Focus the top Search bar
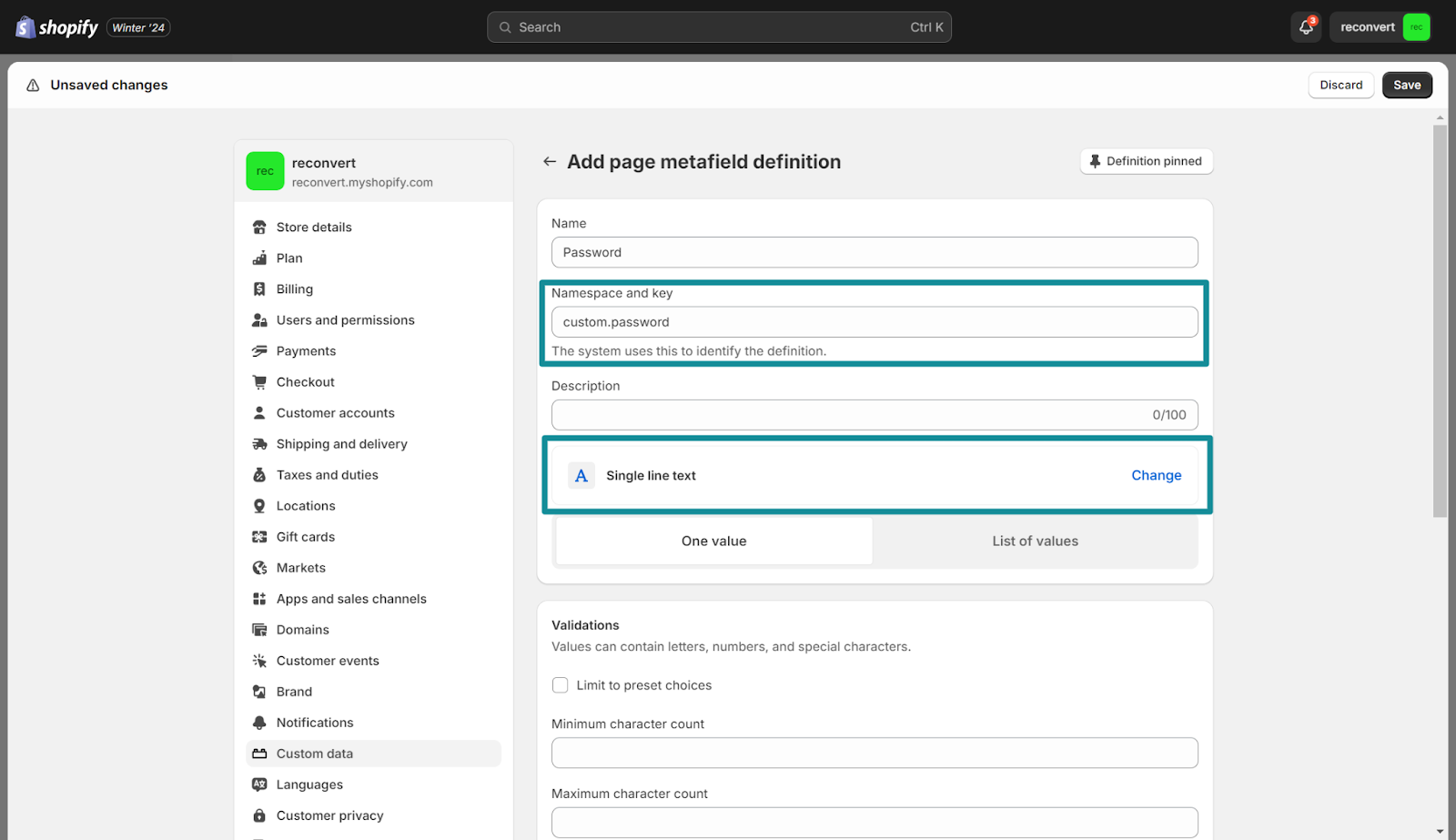1456x840 pixels. pos(719,27)
